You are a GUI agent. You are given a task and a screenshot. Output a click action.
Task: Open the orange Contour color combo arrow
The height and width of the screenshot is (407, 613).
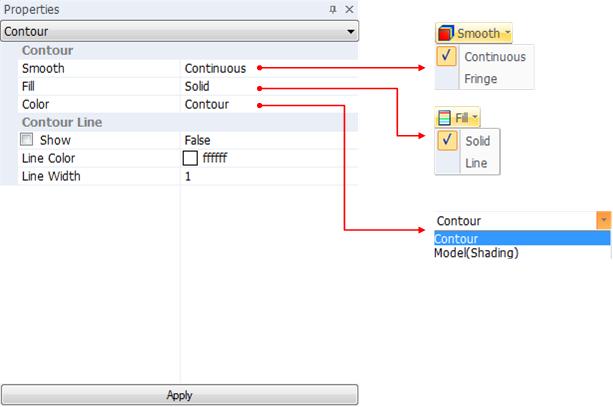[x=603, y=220]
